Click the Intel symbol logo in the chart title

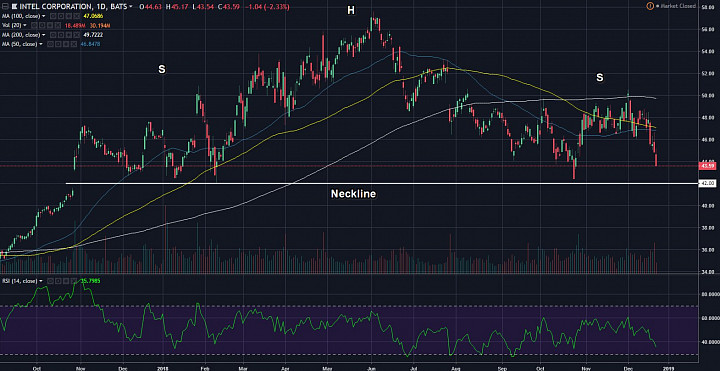coord(14,6)
